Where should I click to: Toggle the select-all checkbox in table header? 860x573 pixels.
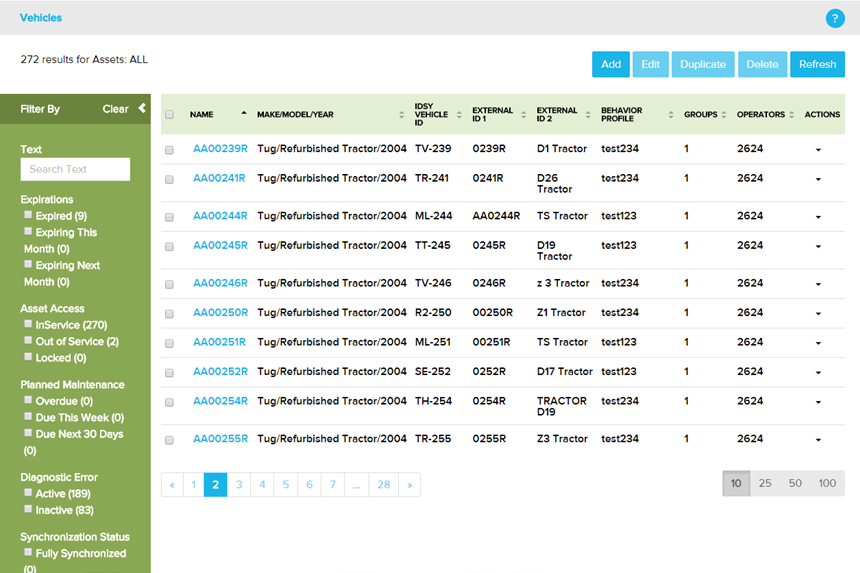point(169,115)
